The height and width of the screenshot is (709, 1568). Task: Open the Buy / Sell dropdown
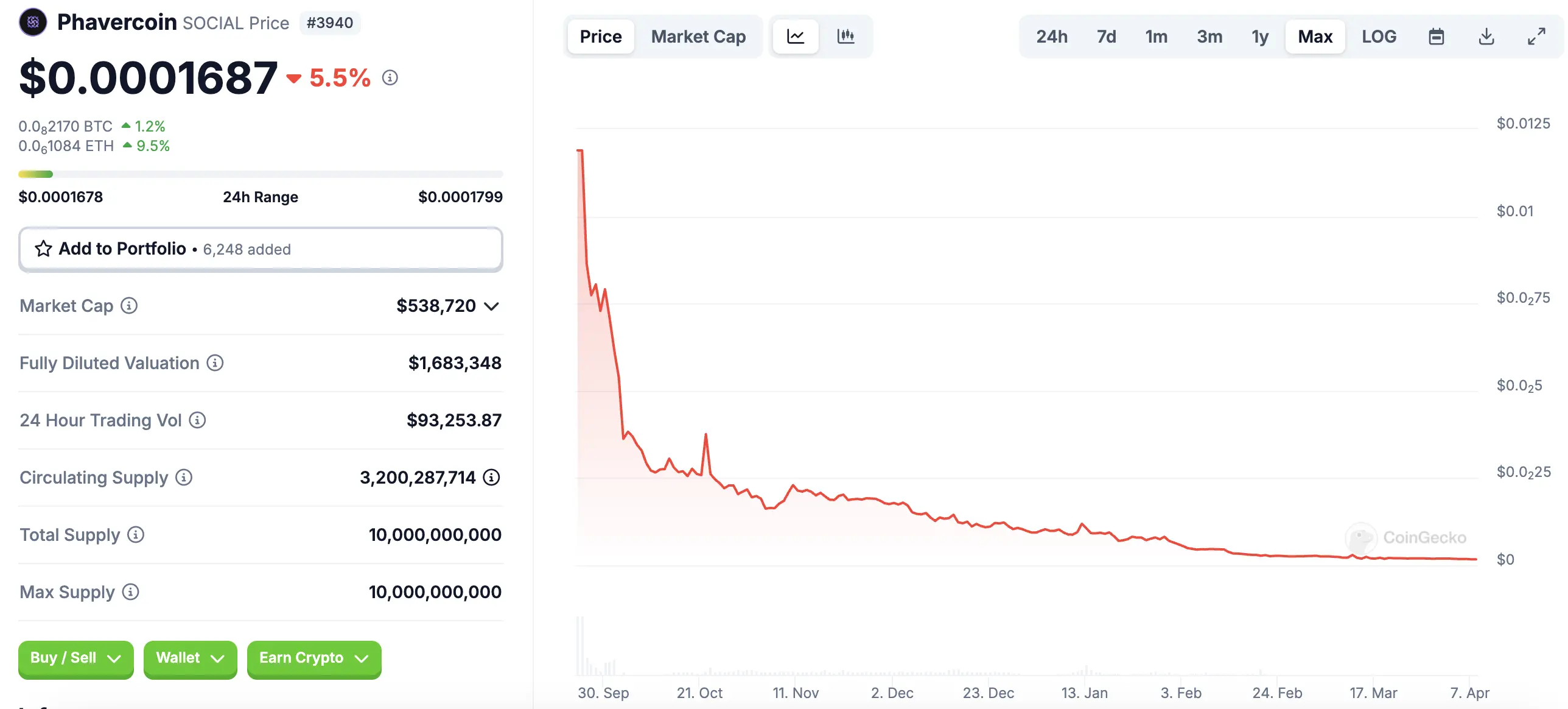tap(75, 658)
